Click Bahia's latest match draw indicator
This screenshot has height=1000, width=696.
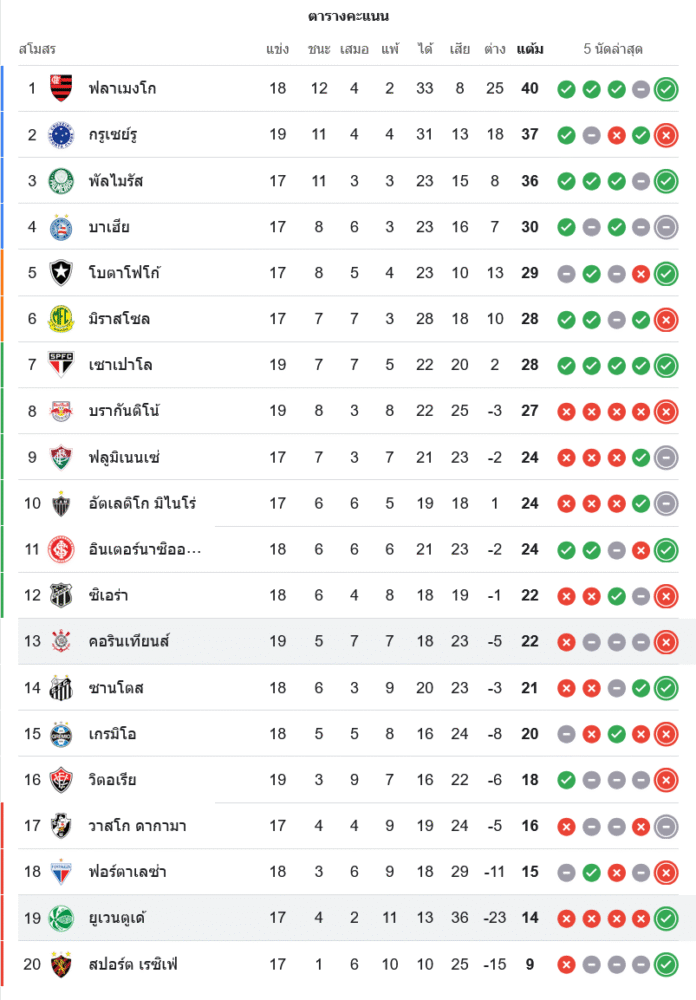pyautogui.click(x=666, y=227)
